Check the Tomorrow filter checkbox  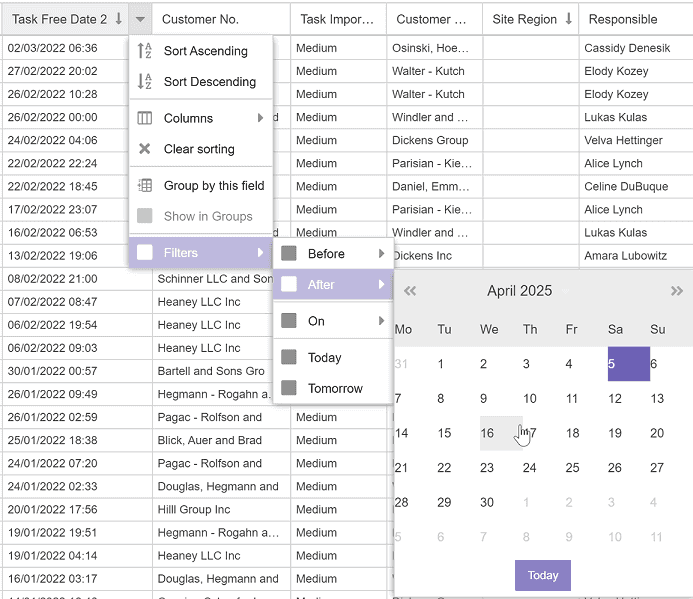coord(289,388)
